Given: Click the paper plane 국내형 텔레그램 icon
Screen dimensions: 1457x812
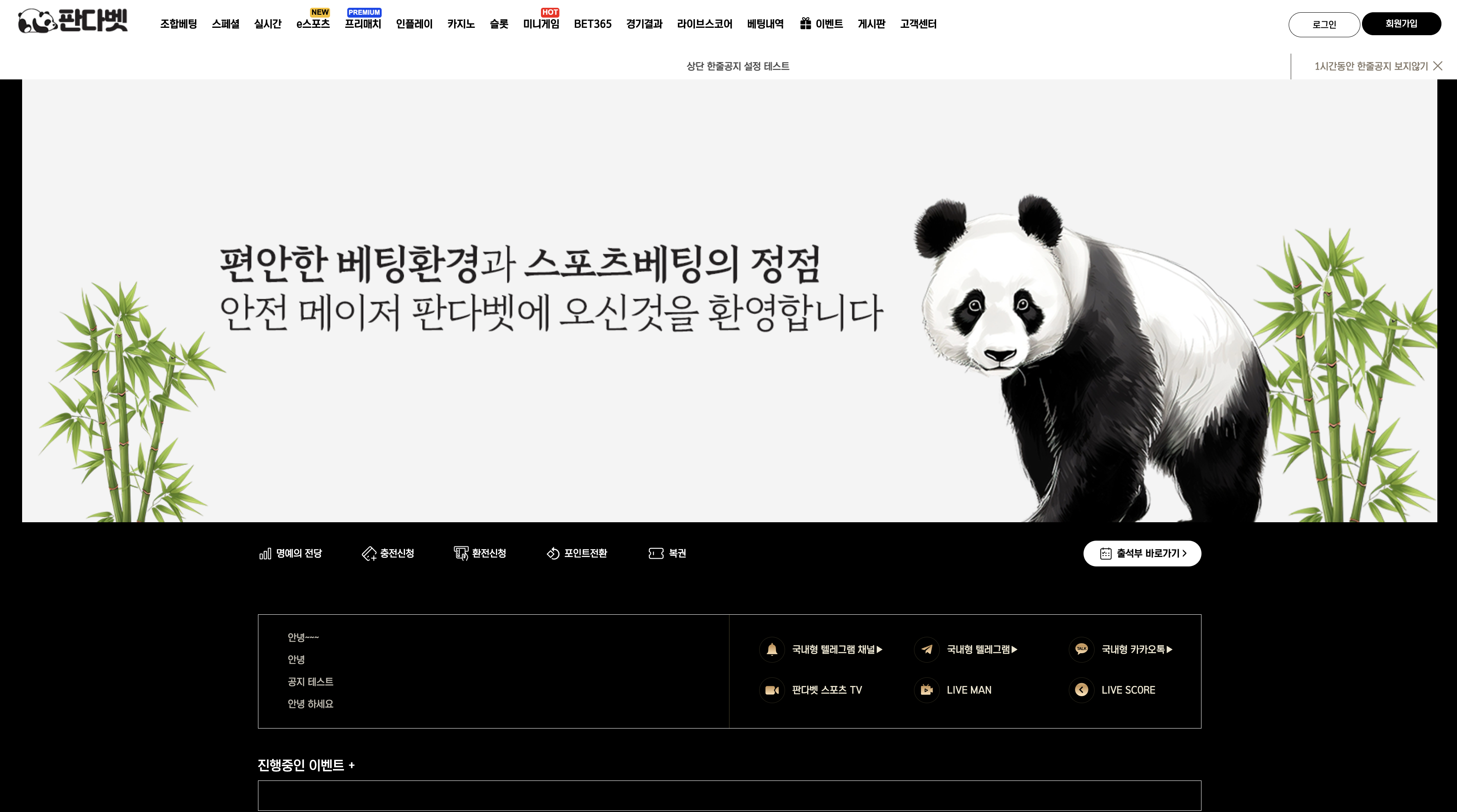Looking at the screenshot, I should [926, 649].
